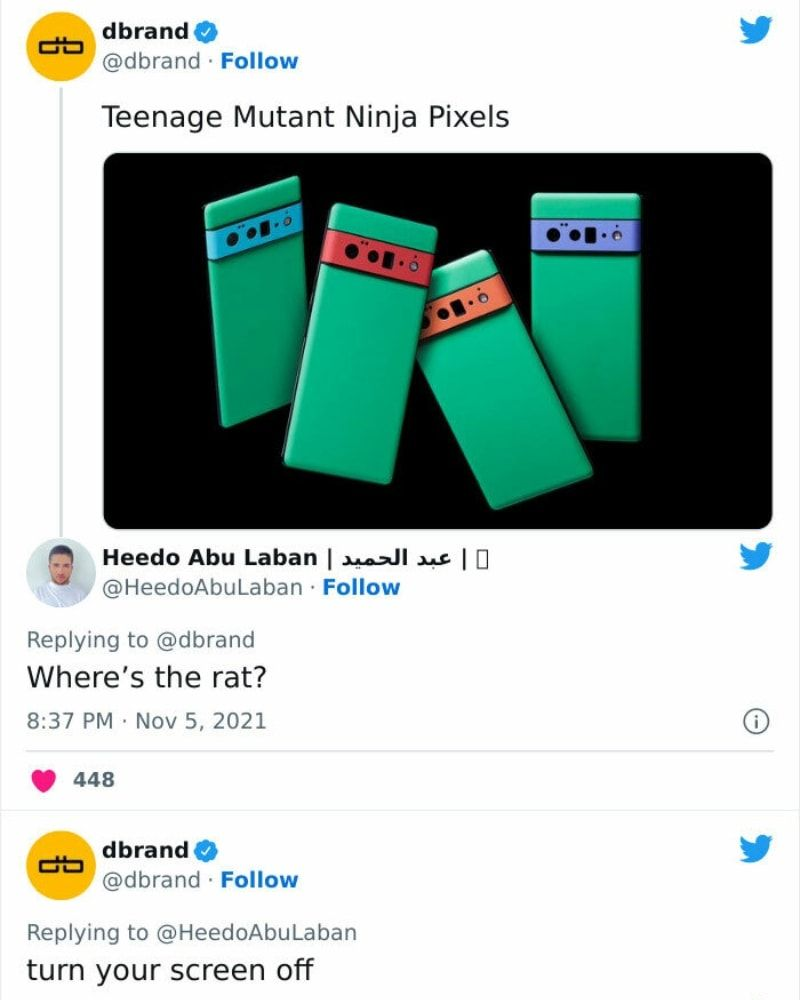Like the reply with the pink heart

click(x=43, y=780)
